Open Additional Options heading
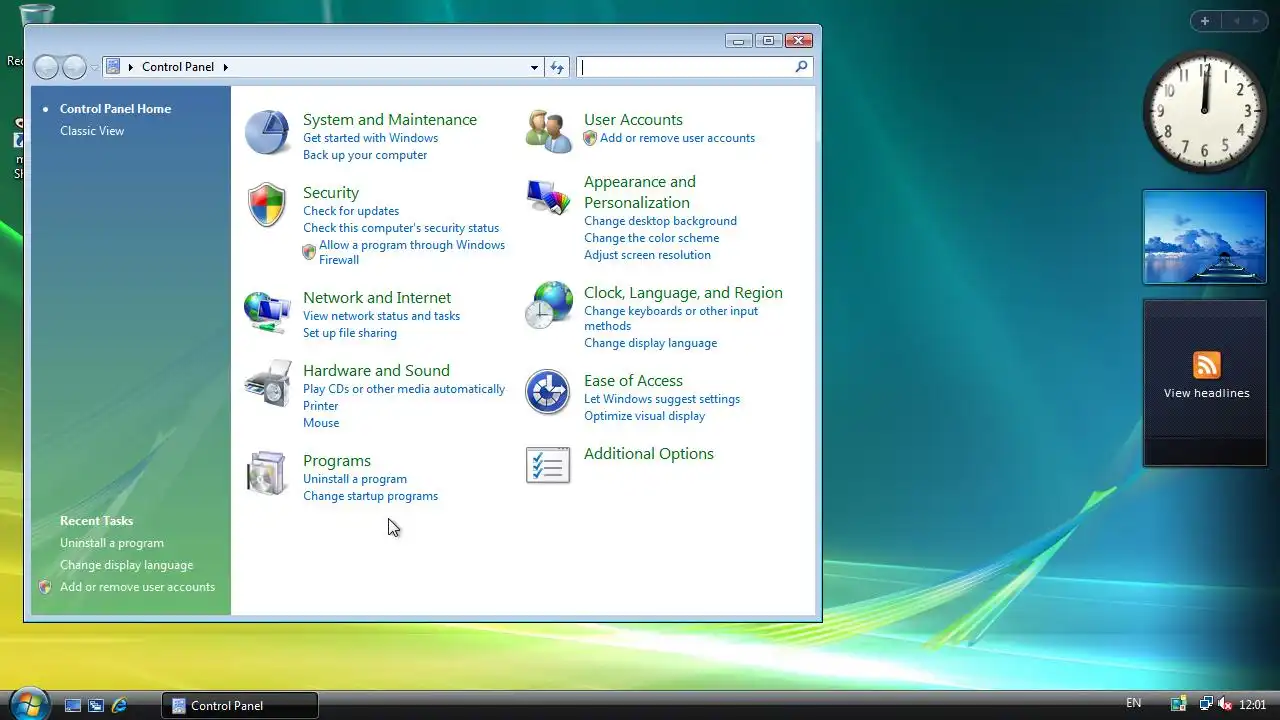 coord(648,453)
